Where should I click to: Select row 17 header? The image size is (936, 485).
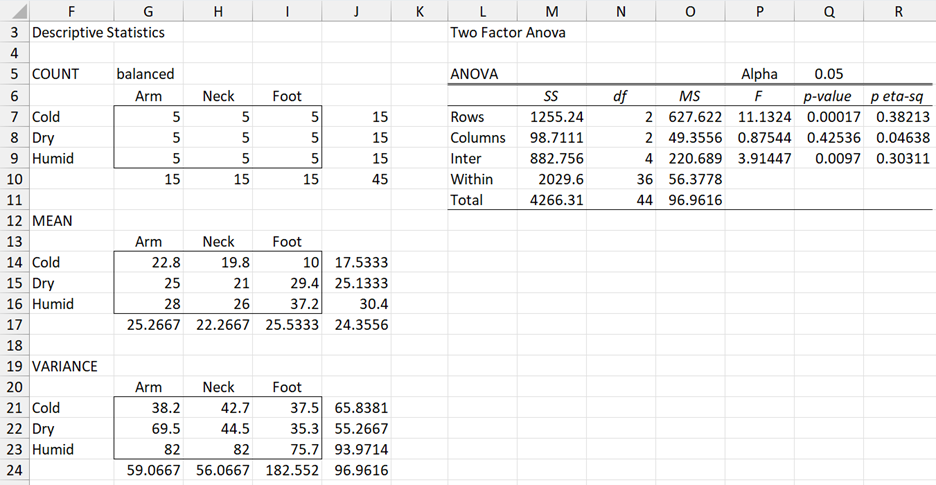(13, 325)
